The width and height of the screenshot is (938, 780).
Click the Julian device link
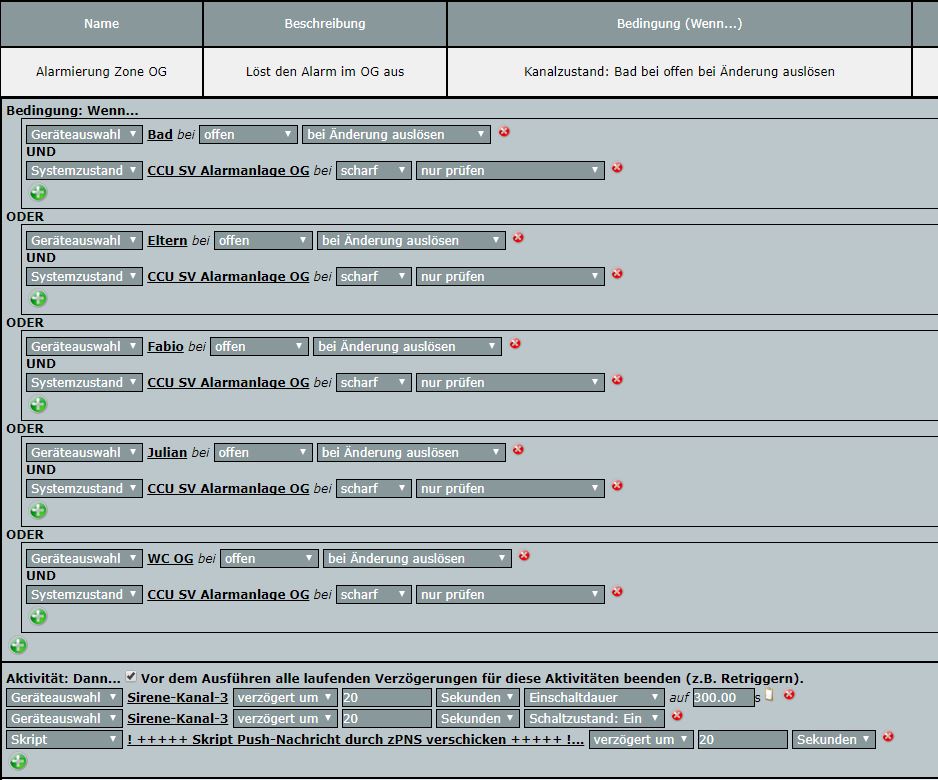coord(168,452)
